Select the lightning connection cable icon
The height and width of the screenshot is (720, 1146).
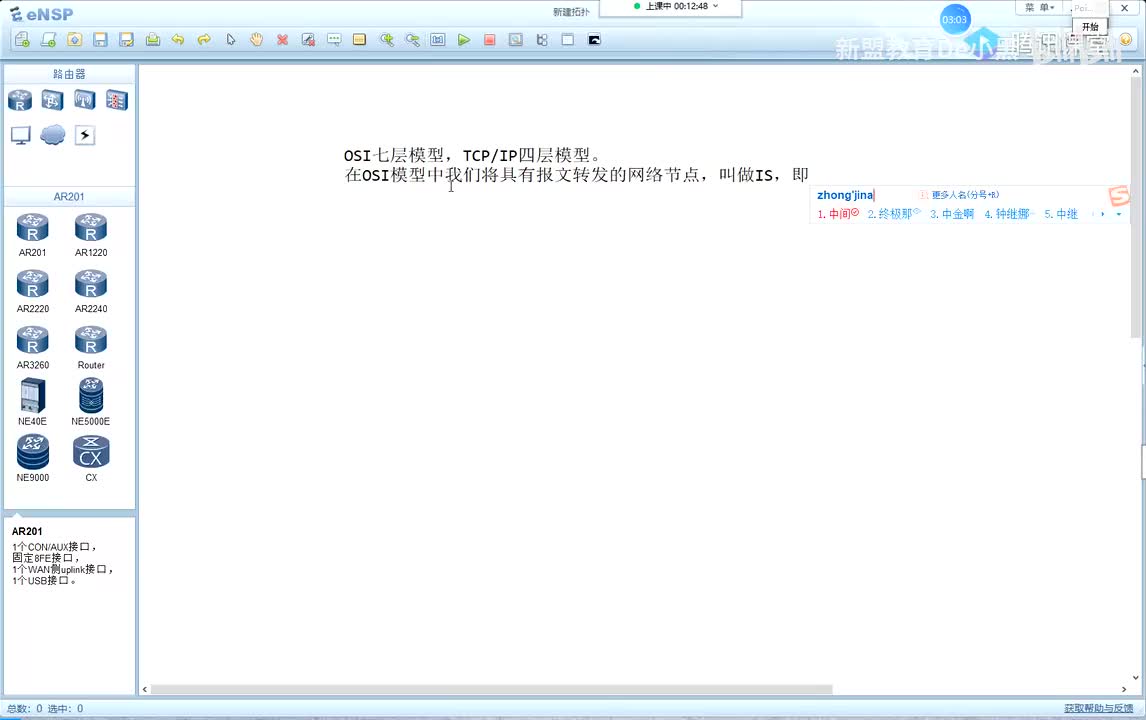pyautogui.click(x=85, y=135)
